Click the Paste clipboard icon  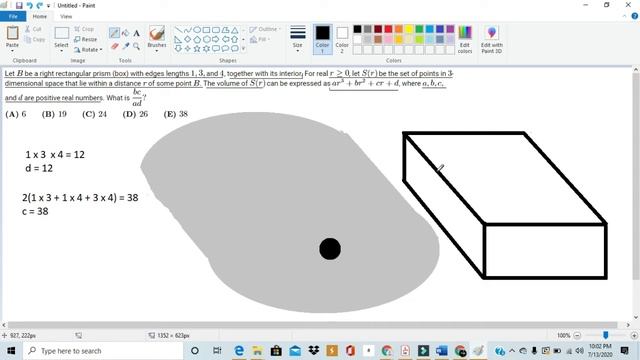pyautogui.click(x=12, y=33)
